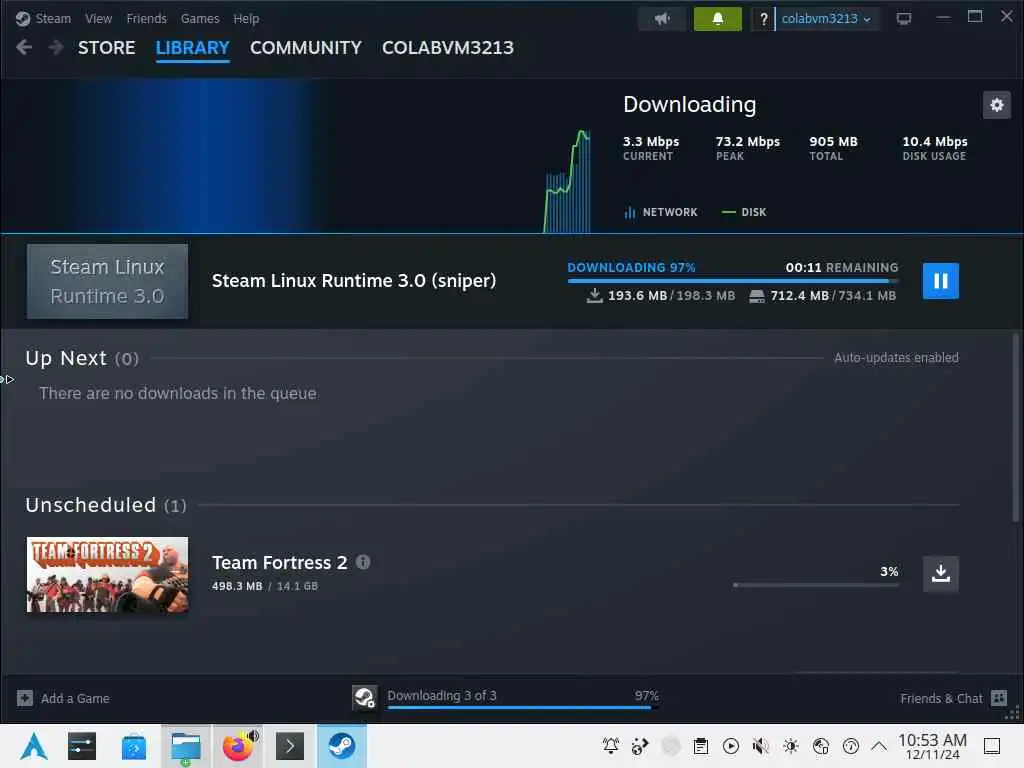1024x768 pixels.
Task: Expand colabvm3213 account dropdown
Action: (x=826, y=19)
